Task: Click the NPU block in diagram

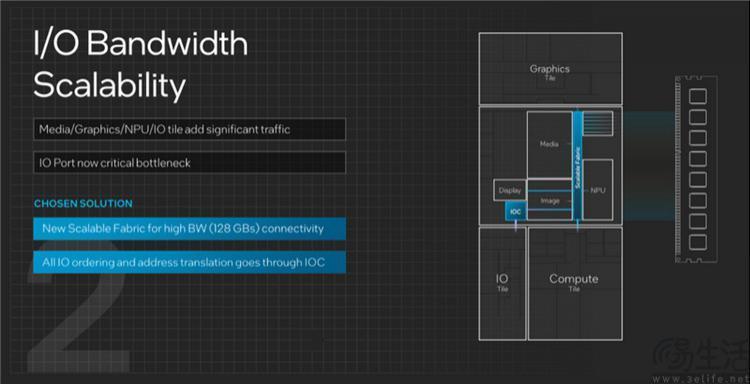Action: tap(598, 190)
